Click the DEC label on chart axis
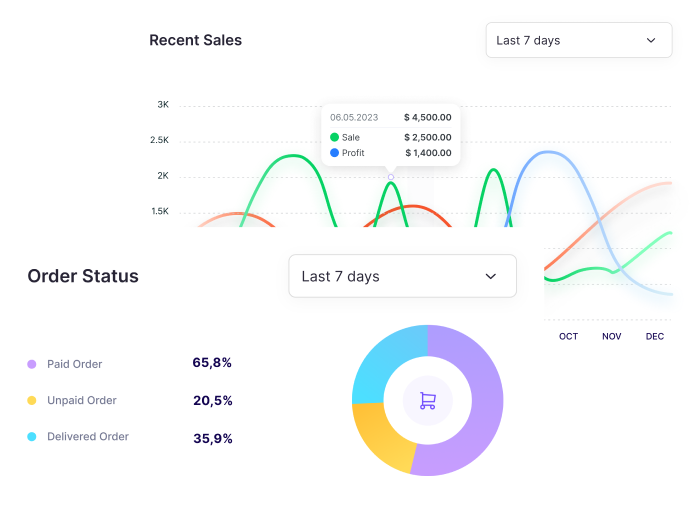This screenshot has width=695, height=510. [x=655, y=337]
